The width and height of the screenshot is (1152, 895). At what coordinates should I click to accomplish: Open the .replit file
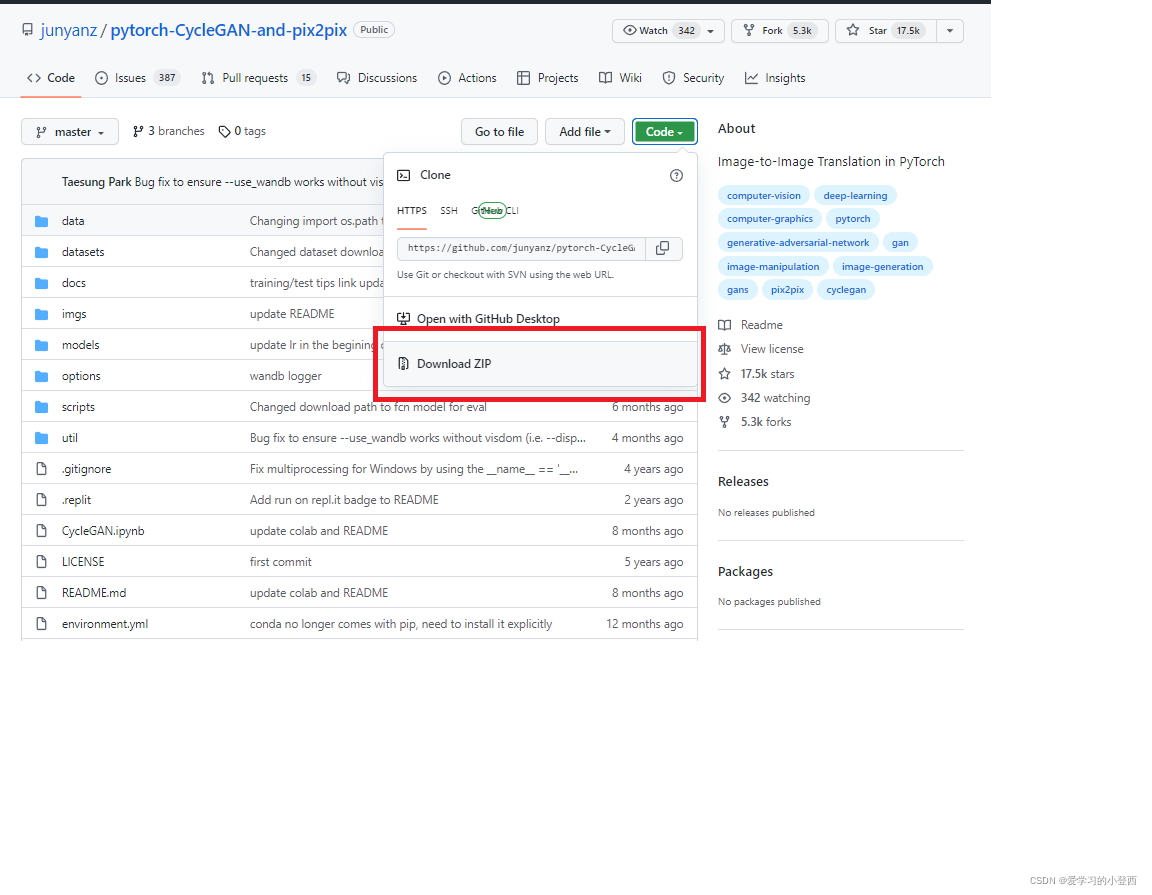tap(76, 500)
